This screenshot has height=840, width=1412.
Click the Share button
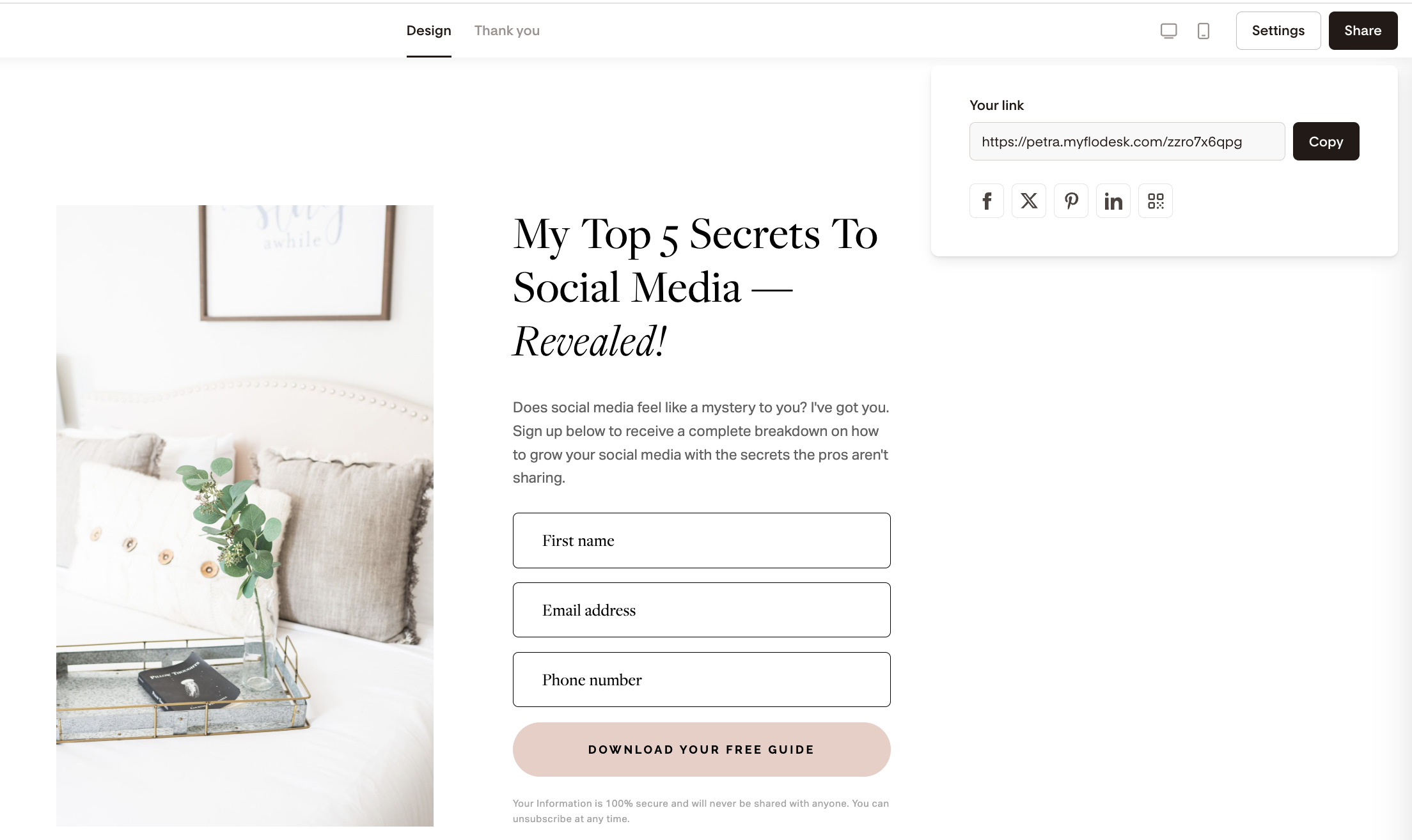point(1363,31)
